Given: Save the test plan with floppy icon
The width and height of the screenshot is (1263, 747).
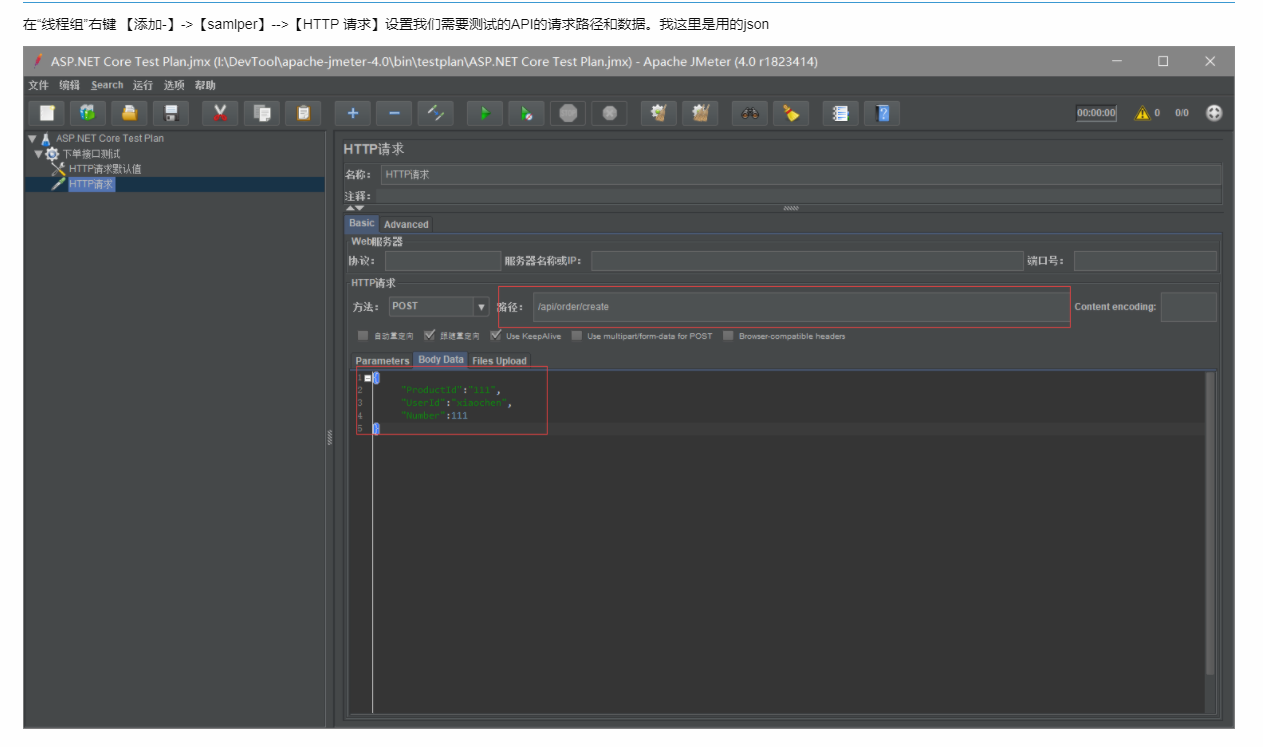Looking at the screenshot, I should tap(171, 113).
